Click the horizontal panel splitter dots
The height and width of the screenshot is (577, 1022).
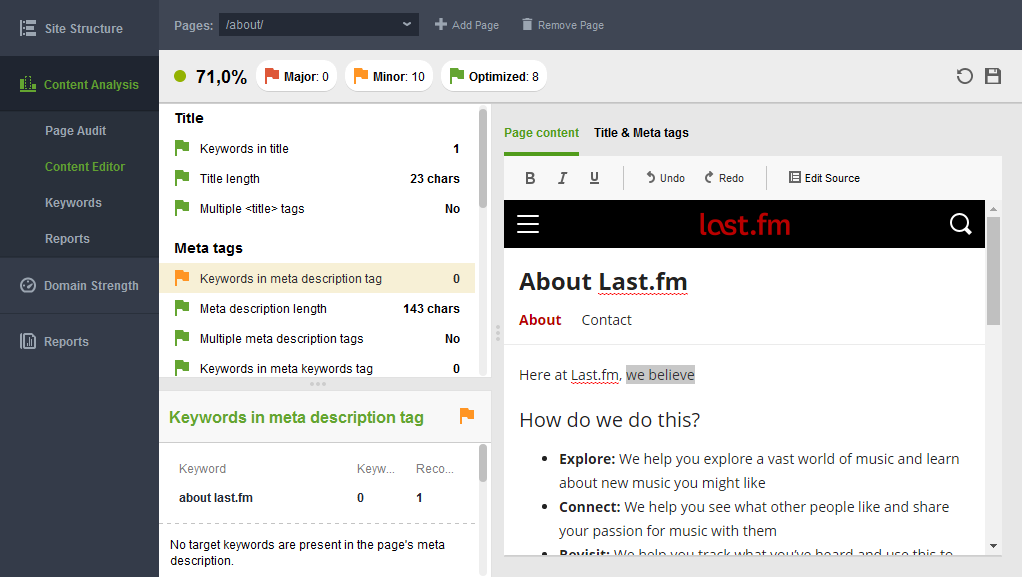click(x=318, y=384)
